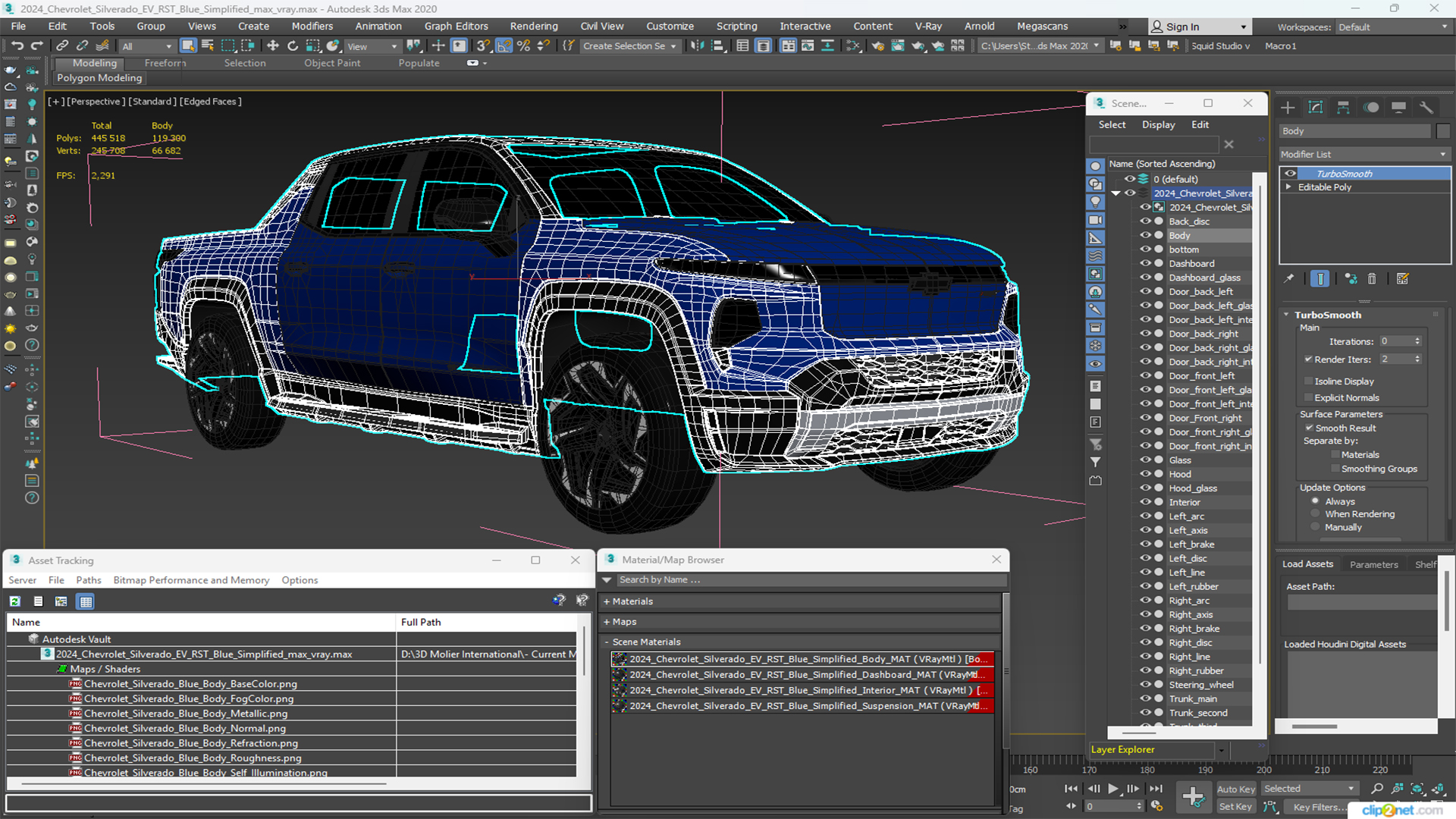Hide the Hood object in Scene Explorer
This screenshot has width=1456, height=819.
point(1145,475)
